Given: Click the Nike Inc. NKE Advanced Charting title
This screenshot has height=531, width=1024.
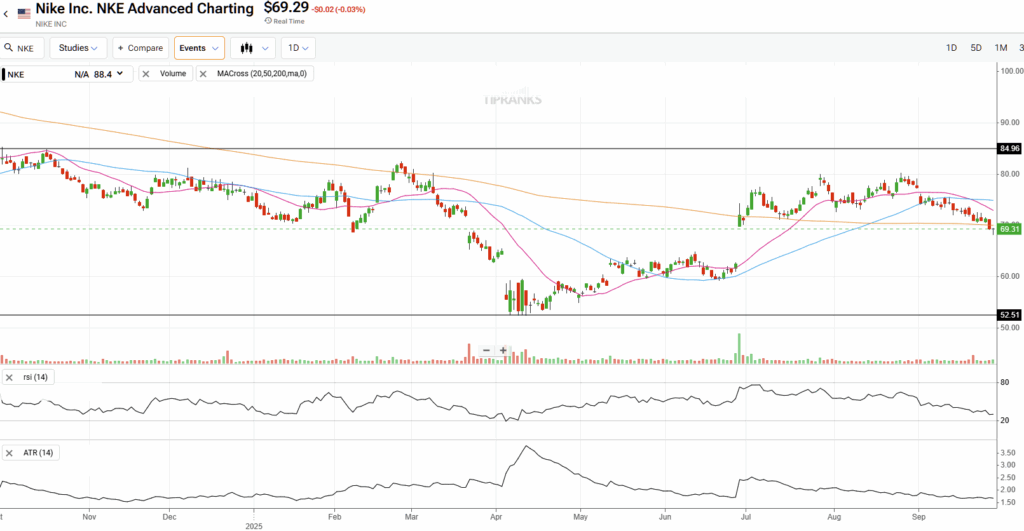Looking at the screenshot, I should coord(144,8).
